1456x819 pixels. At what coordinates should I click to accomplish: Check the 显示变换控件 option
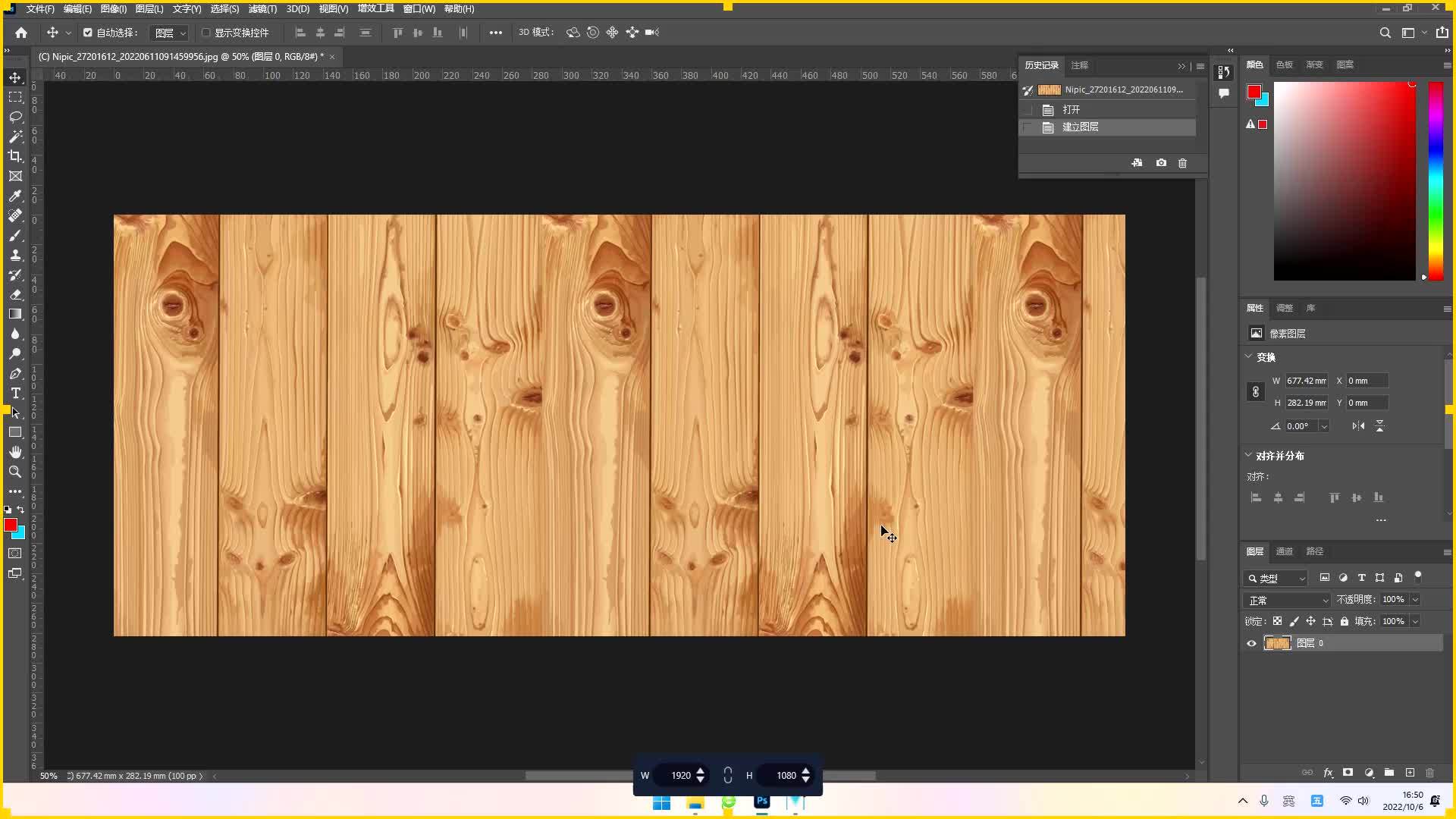pos(206,33)
